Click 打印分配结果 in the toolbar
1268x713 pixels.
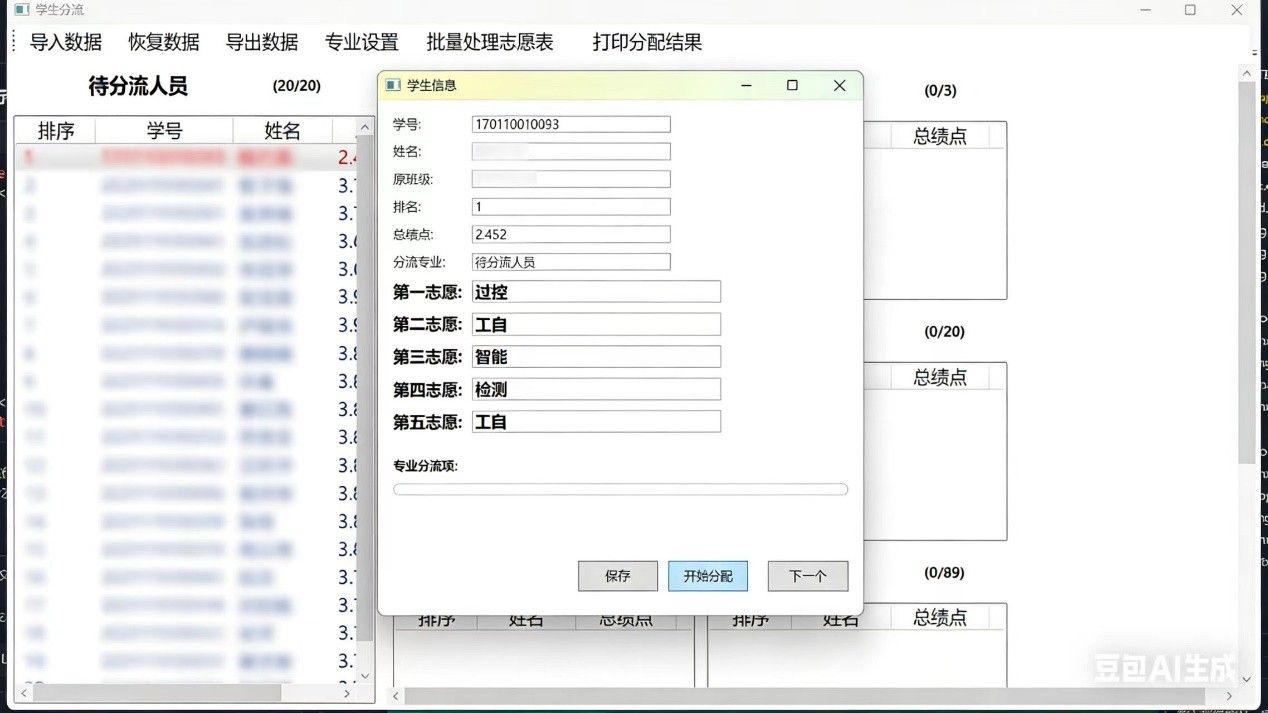tap(647, 42)
